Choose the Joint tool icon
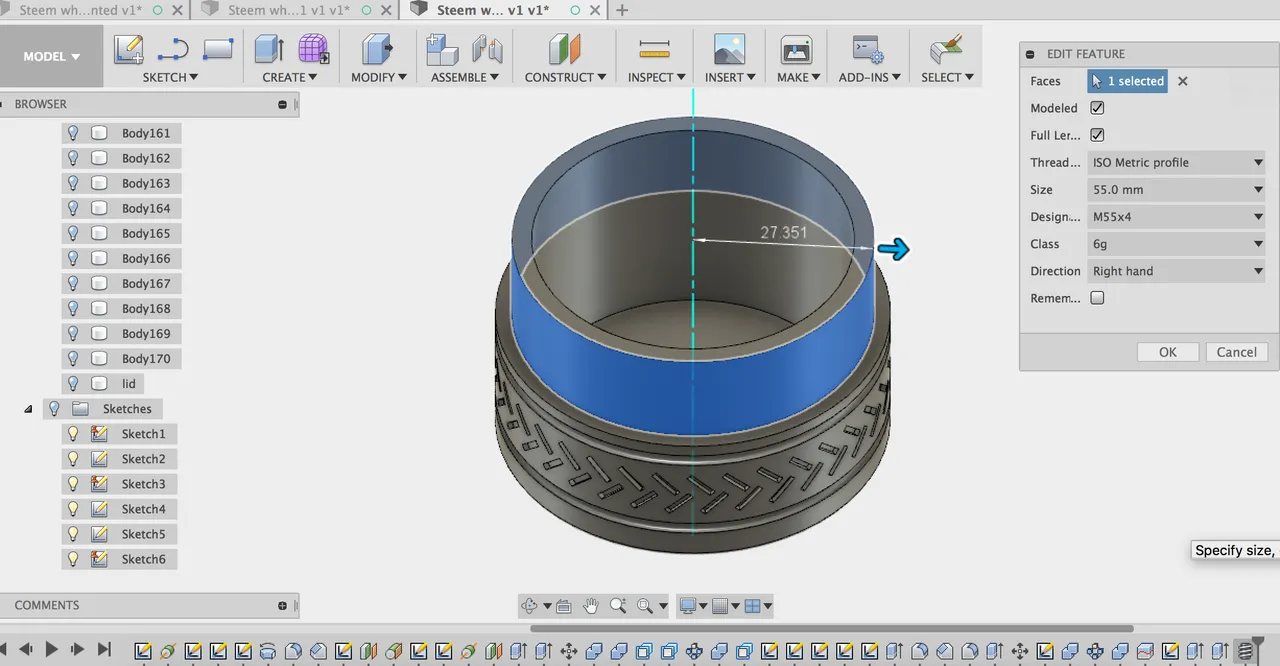The height and width of the screenshot is (666, 1280). (x=487, y=49)
